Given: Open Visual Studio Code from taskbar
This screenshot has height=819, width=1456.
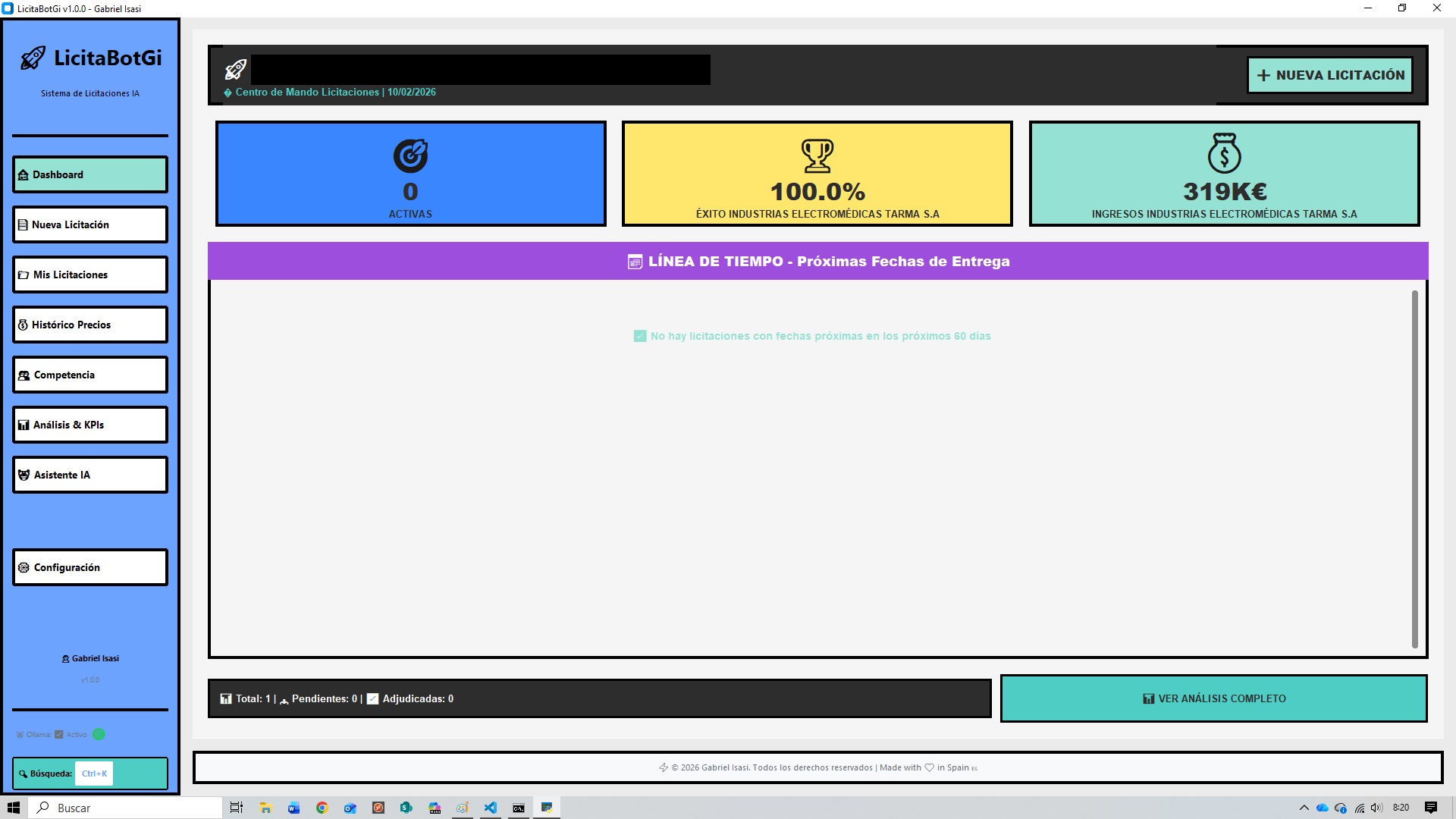Looking at the screenshot, I should (491, 808).
